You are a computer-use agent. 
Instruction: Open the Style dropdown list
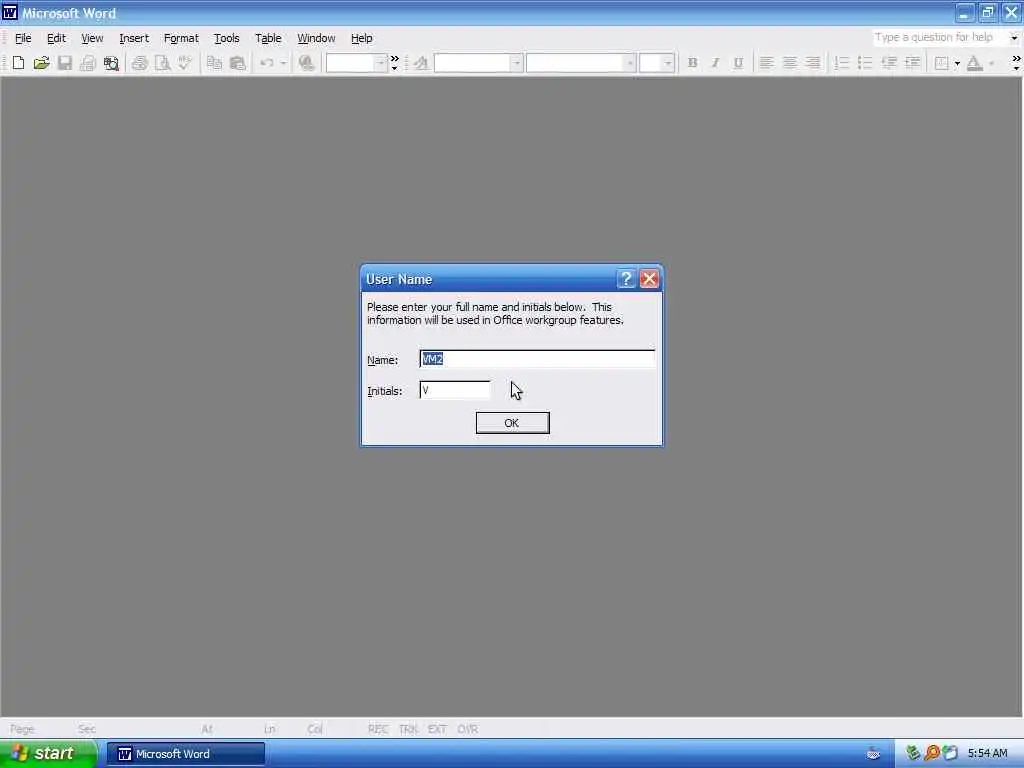click(516, 63)
